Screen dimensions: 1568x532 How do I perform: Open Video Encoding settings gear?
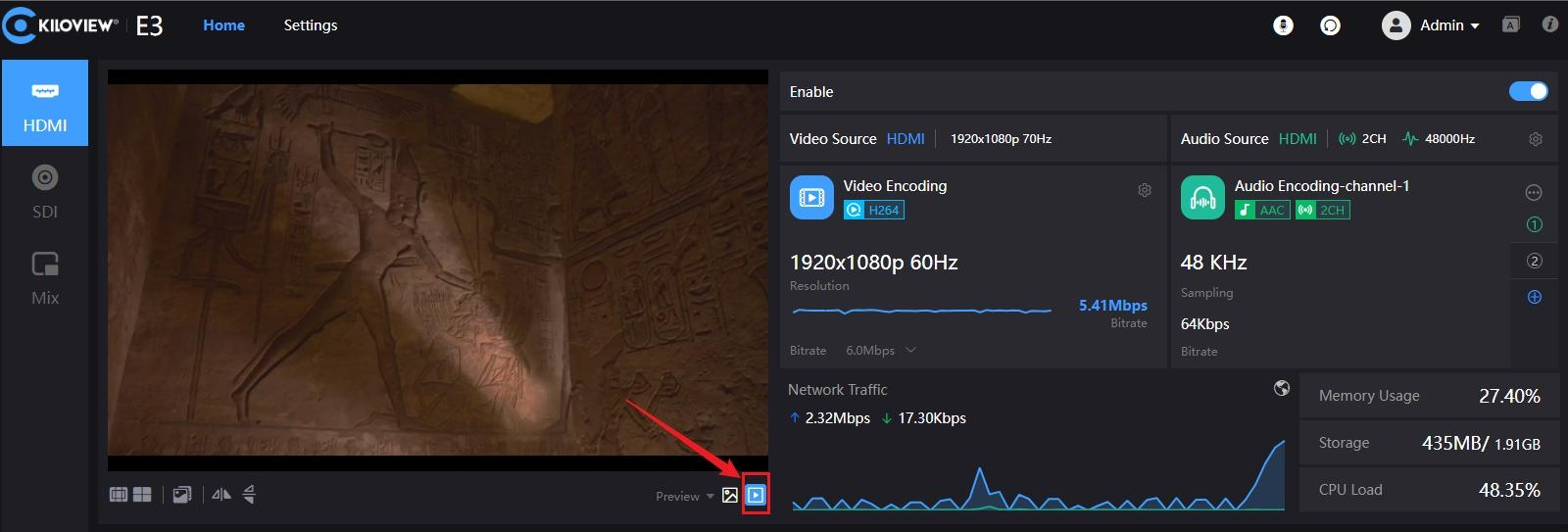pos(1144,190)
